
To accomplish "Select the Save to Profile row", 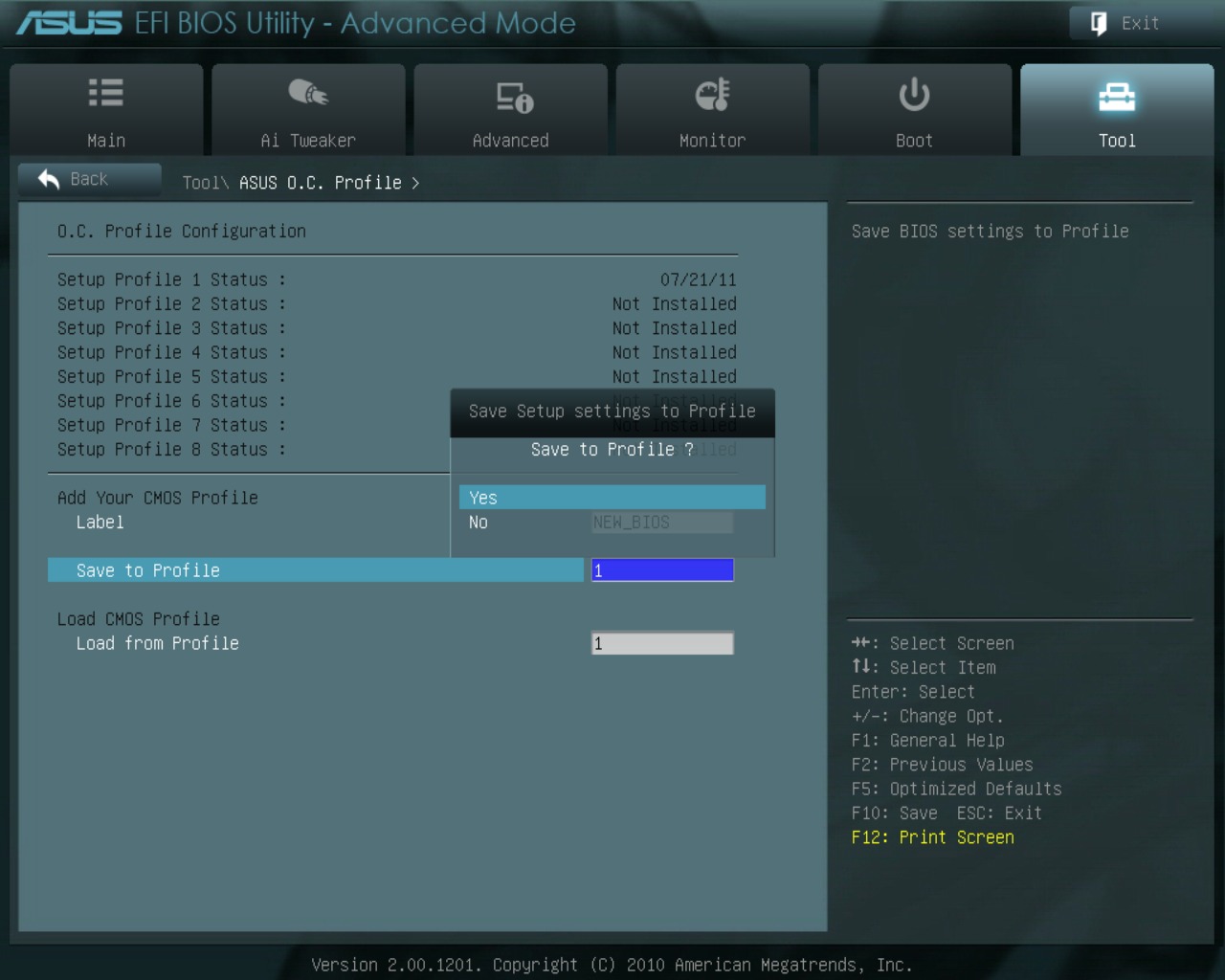I will tap(315, 570).
